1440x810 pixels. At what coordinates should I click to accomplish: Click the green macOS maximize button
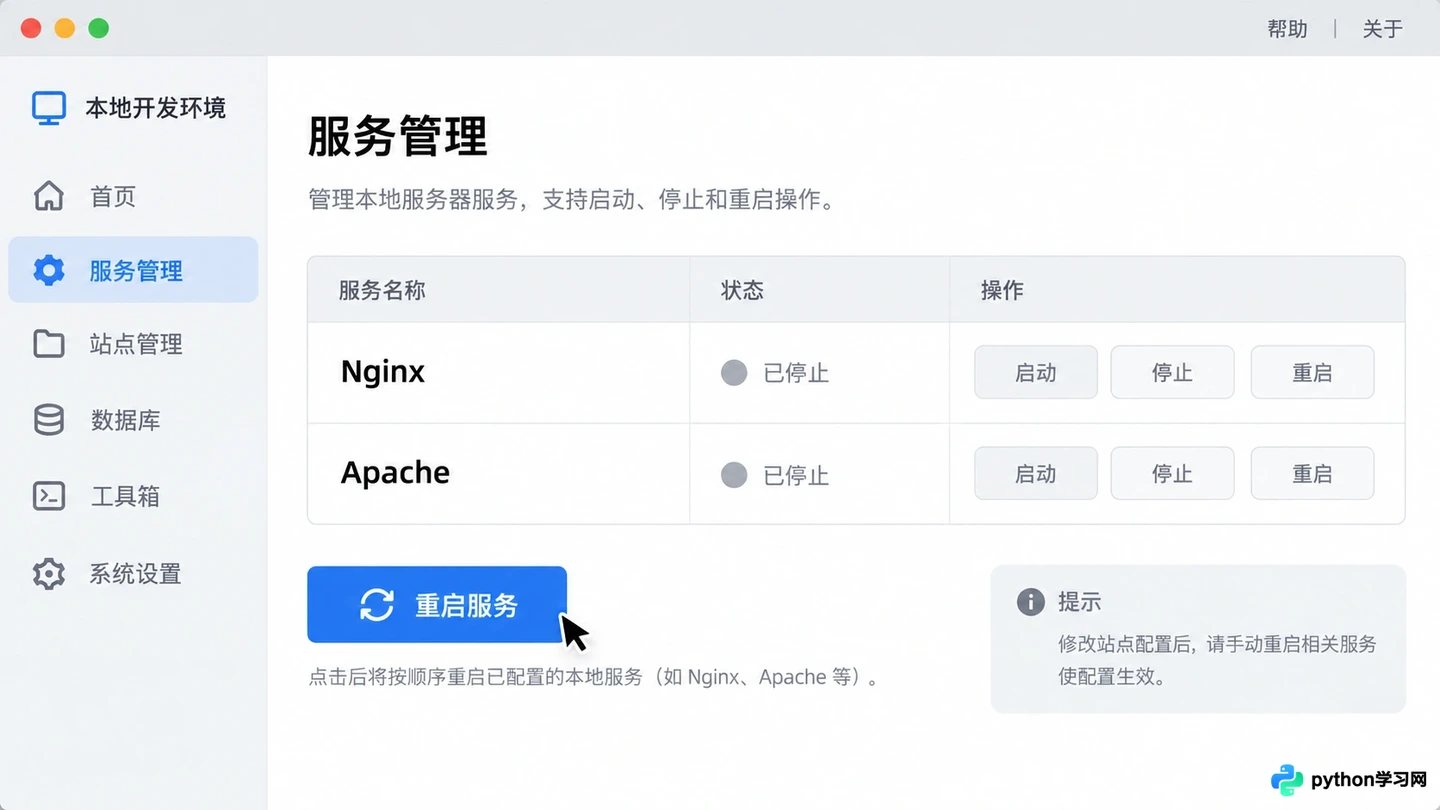(x=98, y=28)
